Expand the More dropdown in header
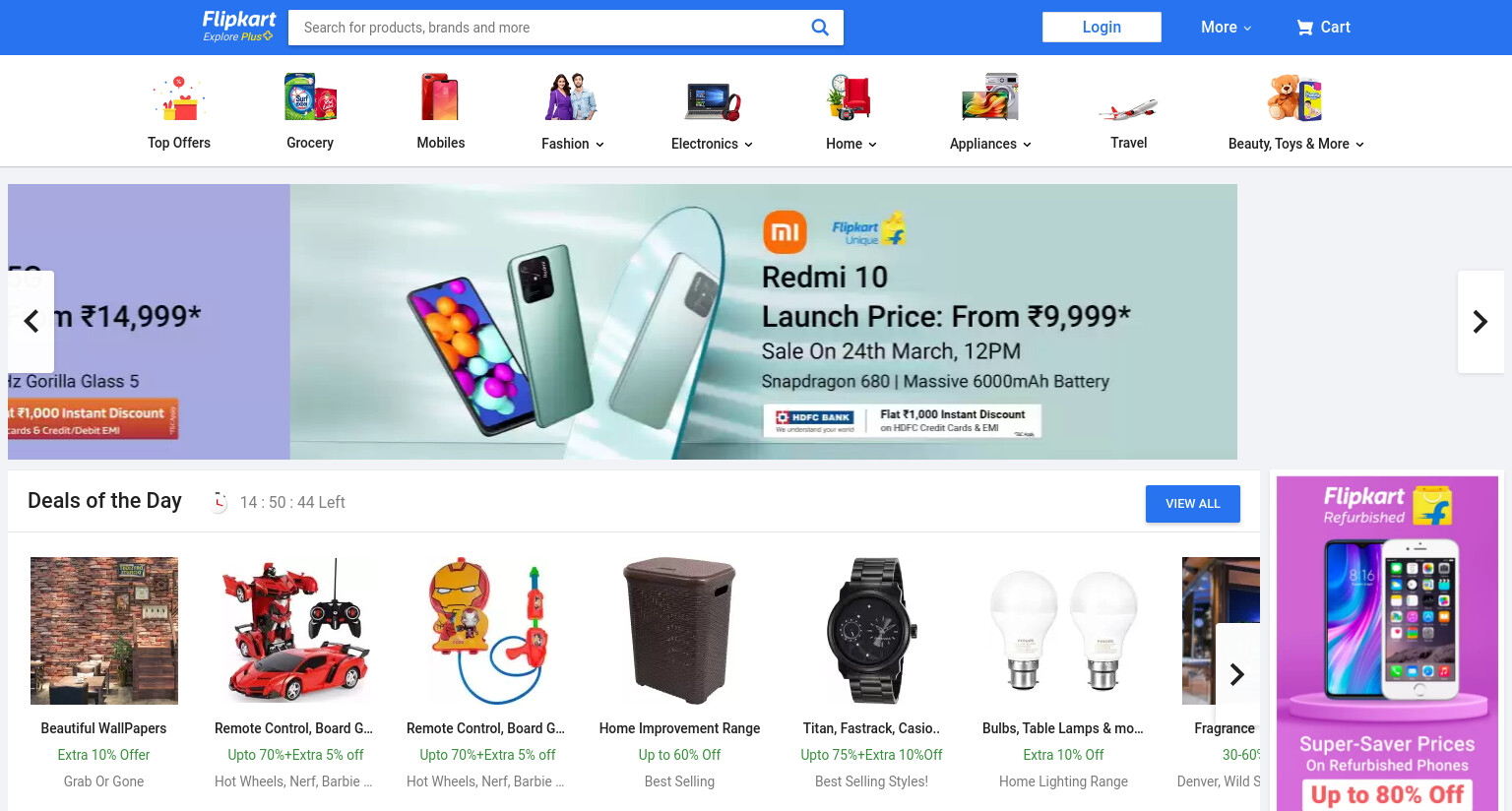The width and height of the screenshot is (1512, 811). point(1226,28)
